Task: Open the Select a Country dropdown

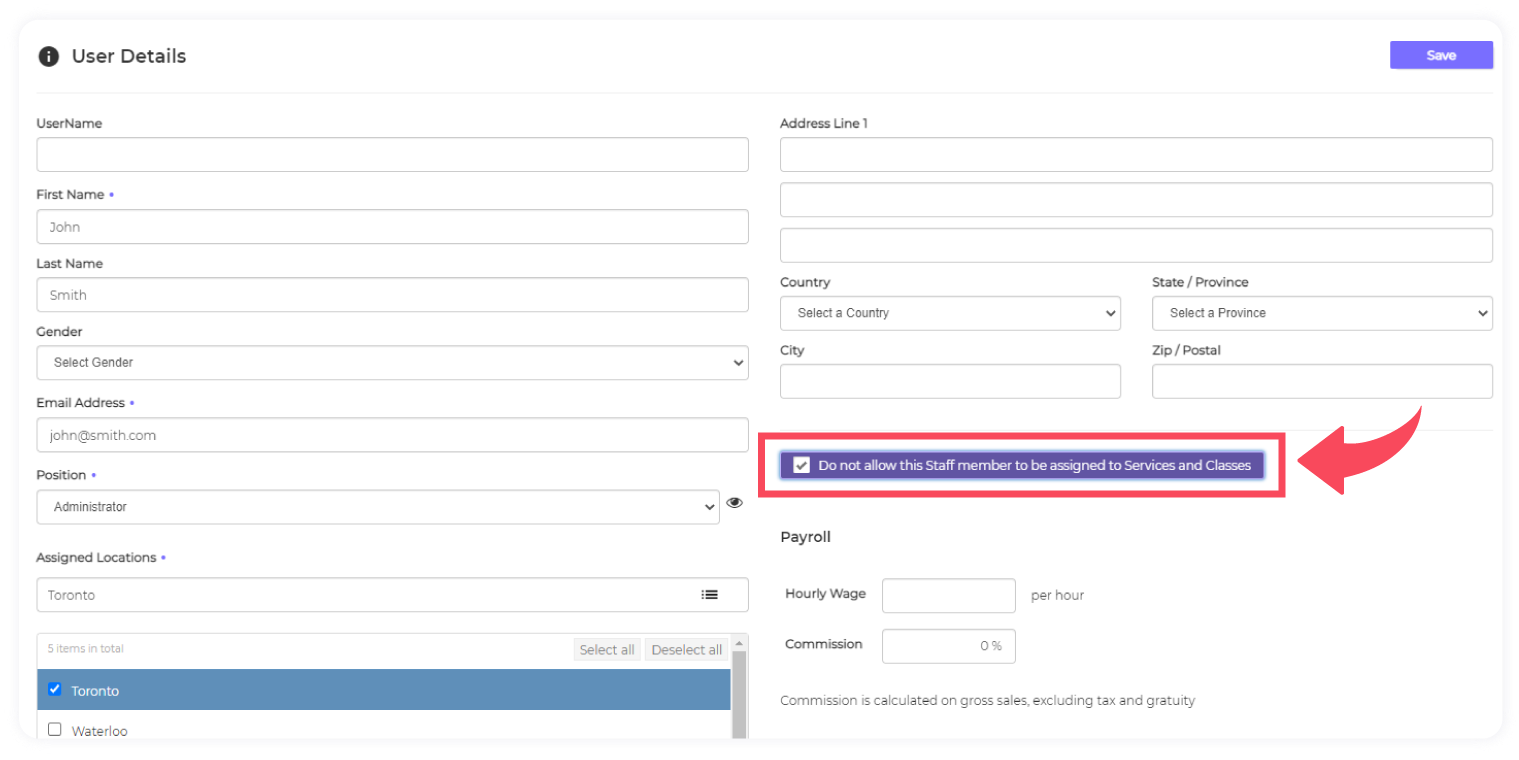Action: [949, 313]
